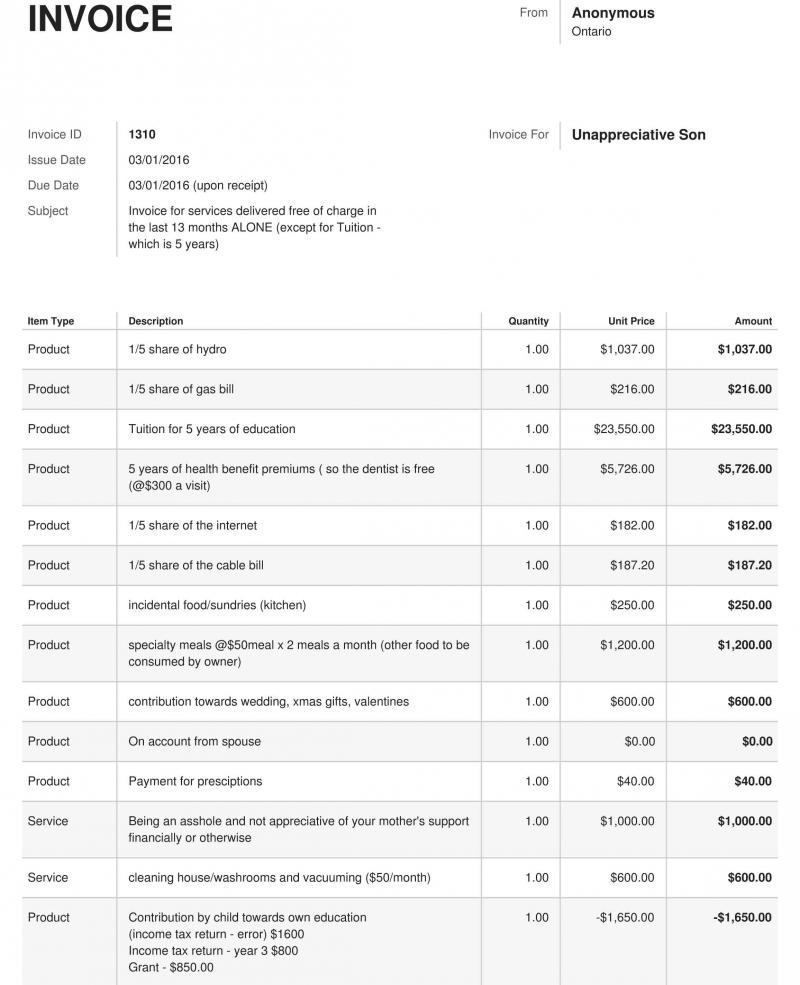Click the Quantity column header
Viewport: 800px width, 985px height.
point(528,321)
